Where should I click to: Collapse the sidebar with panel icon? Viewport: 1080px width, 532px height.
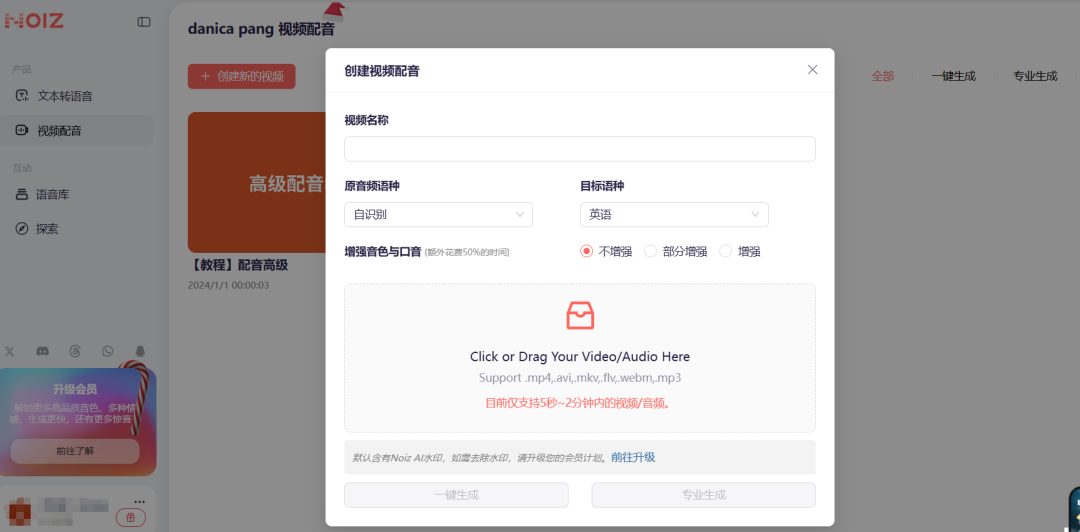tap(144, 21)
